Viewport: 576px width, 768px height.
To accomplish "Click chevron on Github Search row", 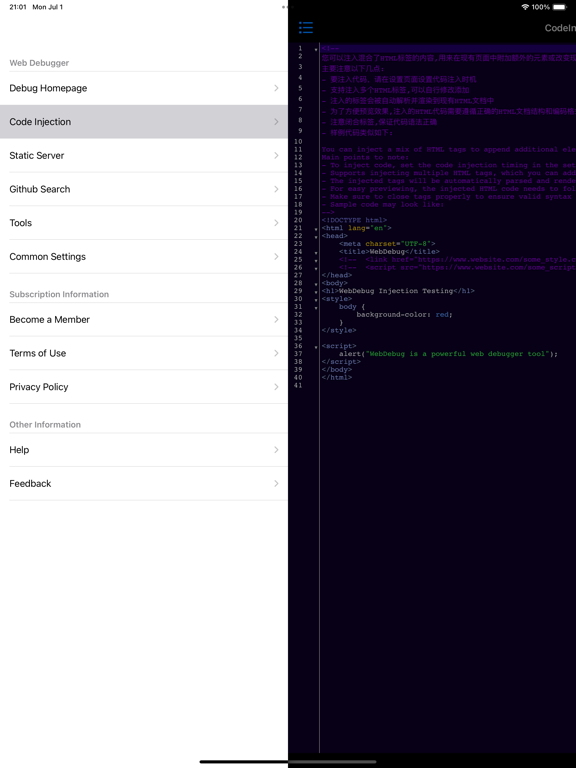I will coord(276,189).
